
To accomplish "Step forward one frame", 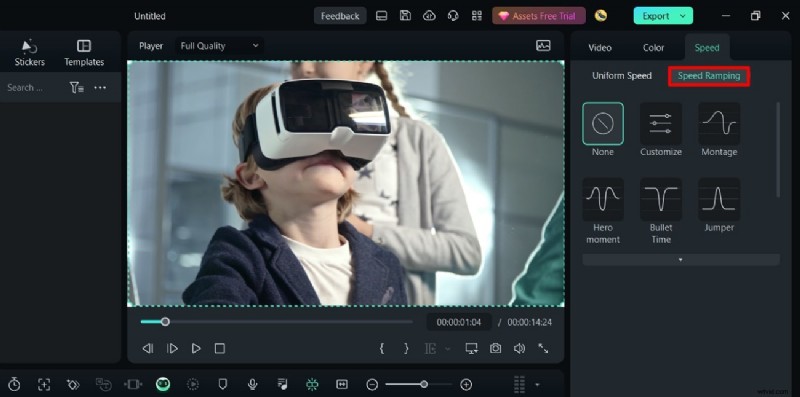I will (x=172, y=349).
